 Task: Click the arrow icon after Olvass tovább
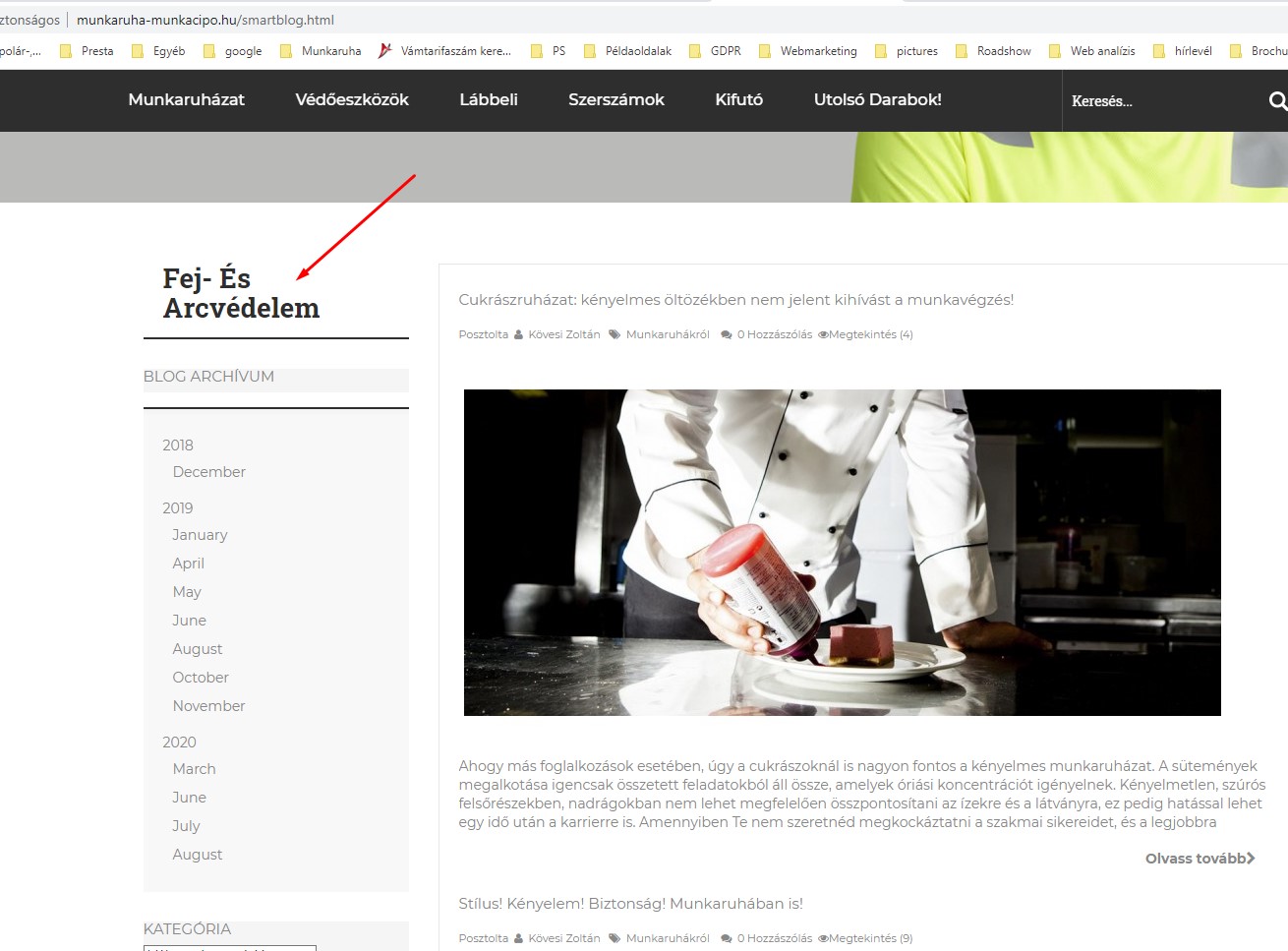point(1251,858)
